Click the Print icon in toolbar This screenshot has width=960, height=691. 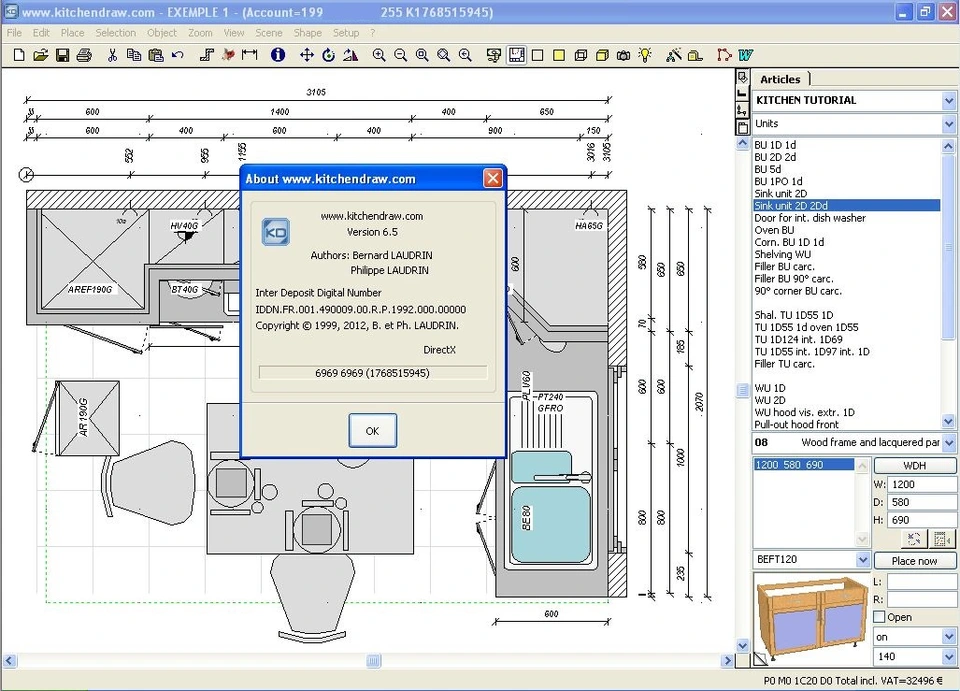[x=84, y=55]
